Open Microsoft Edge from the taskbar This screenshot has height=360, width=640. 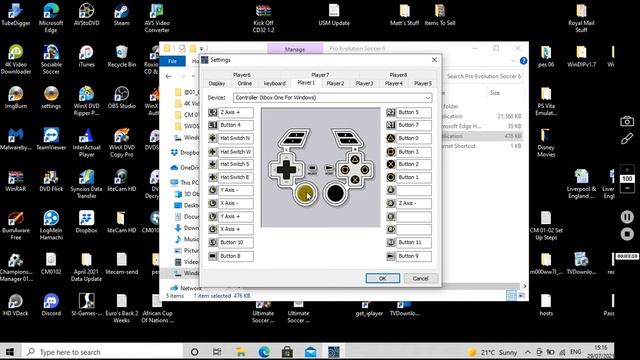click(x=264, y=352)
